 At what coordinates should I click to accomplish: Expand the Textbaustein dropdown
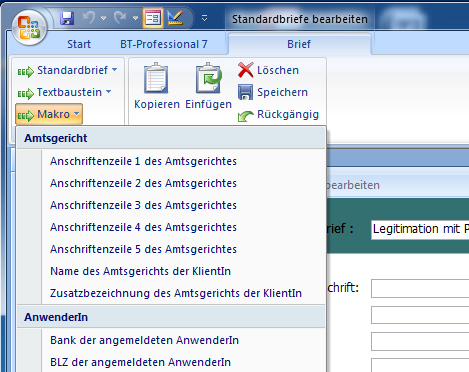click(64, 92)
